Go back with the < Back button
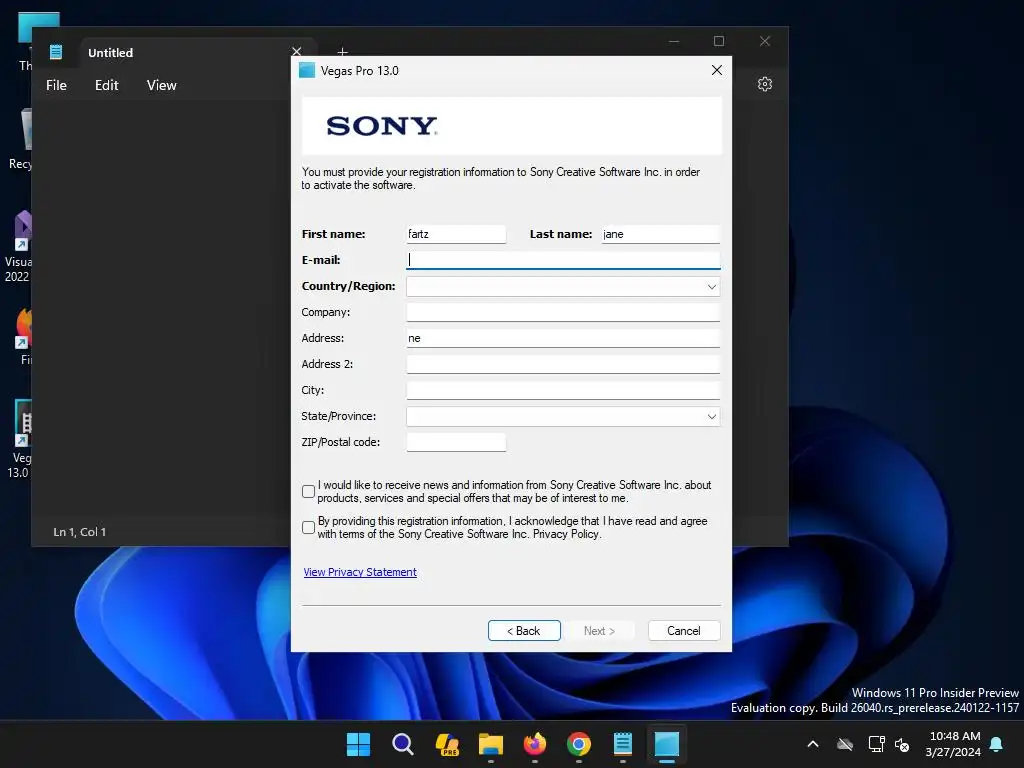This screenshot has height=768, width=1024. pyautogui.click(x=524, y=631)
